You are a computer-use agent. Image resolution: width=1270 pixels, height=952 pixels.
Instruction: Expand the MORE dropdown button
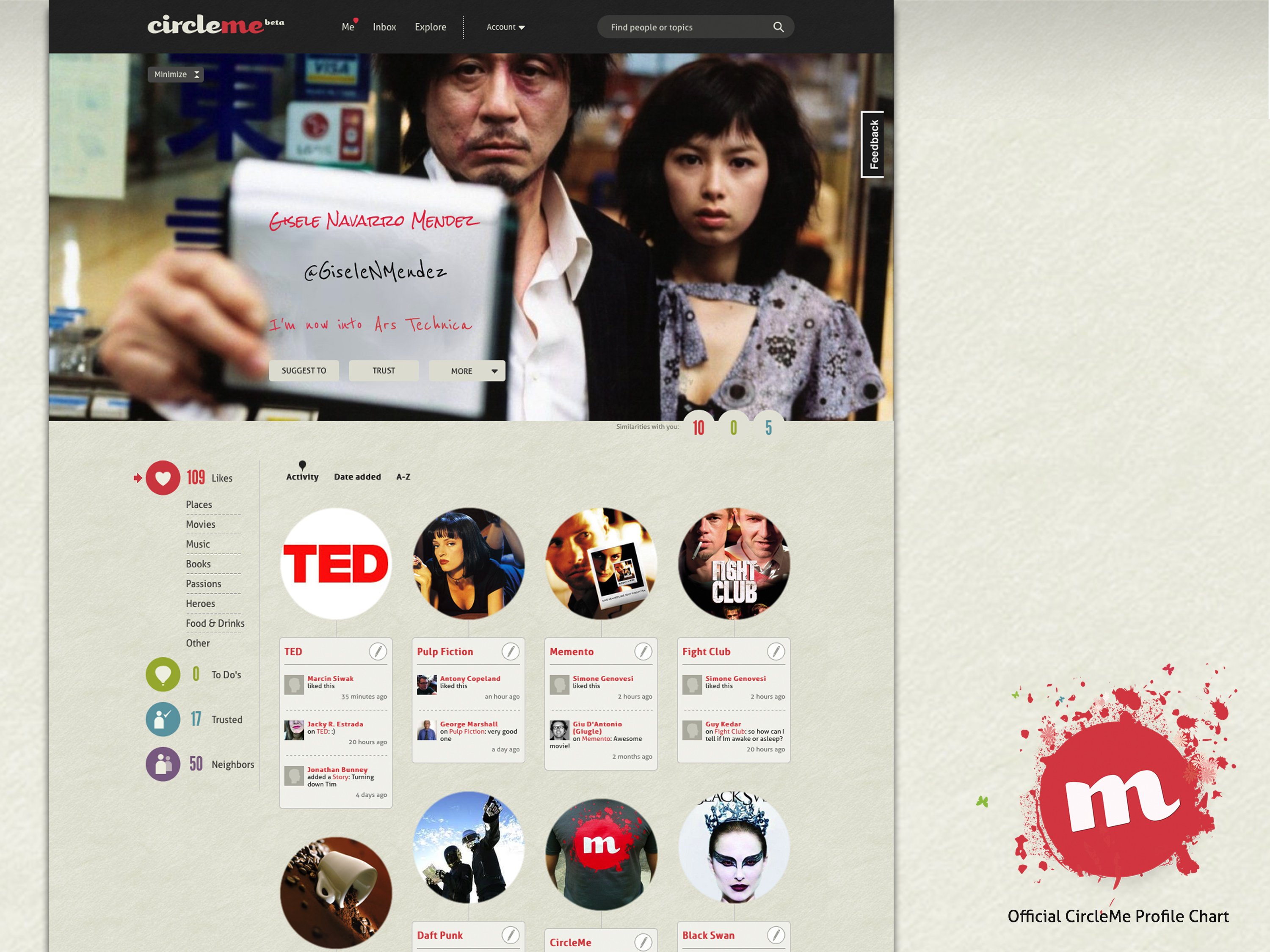point(467,371)
